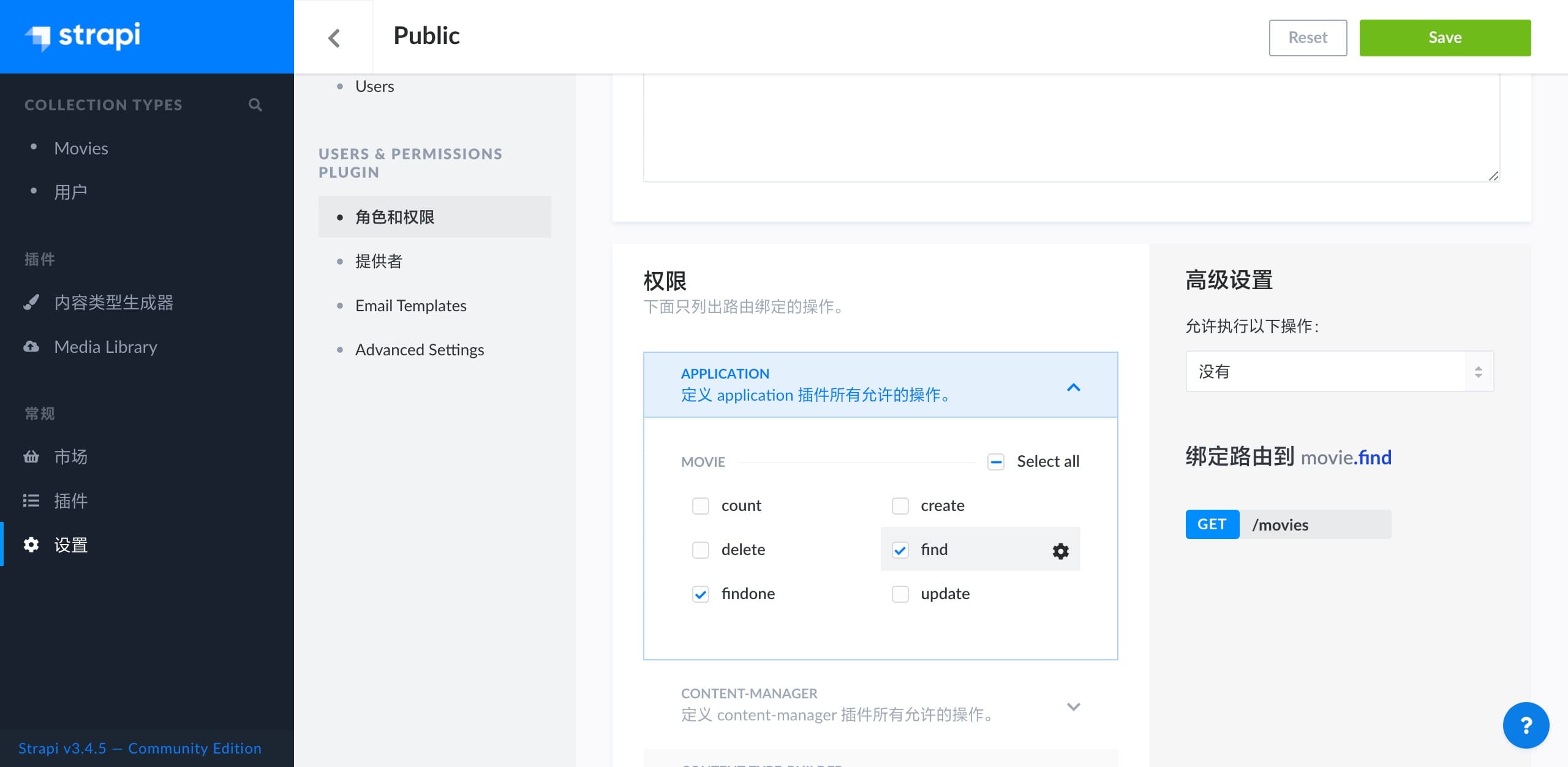Click inside the description textarea
Viewport: 1568px width, 767px height.
point(1071,126)
